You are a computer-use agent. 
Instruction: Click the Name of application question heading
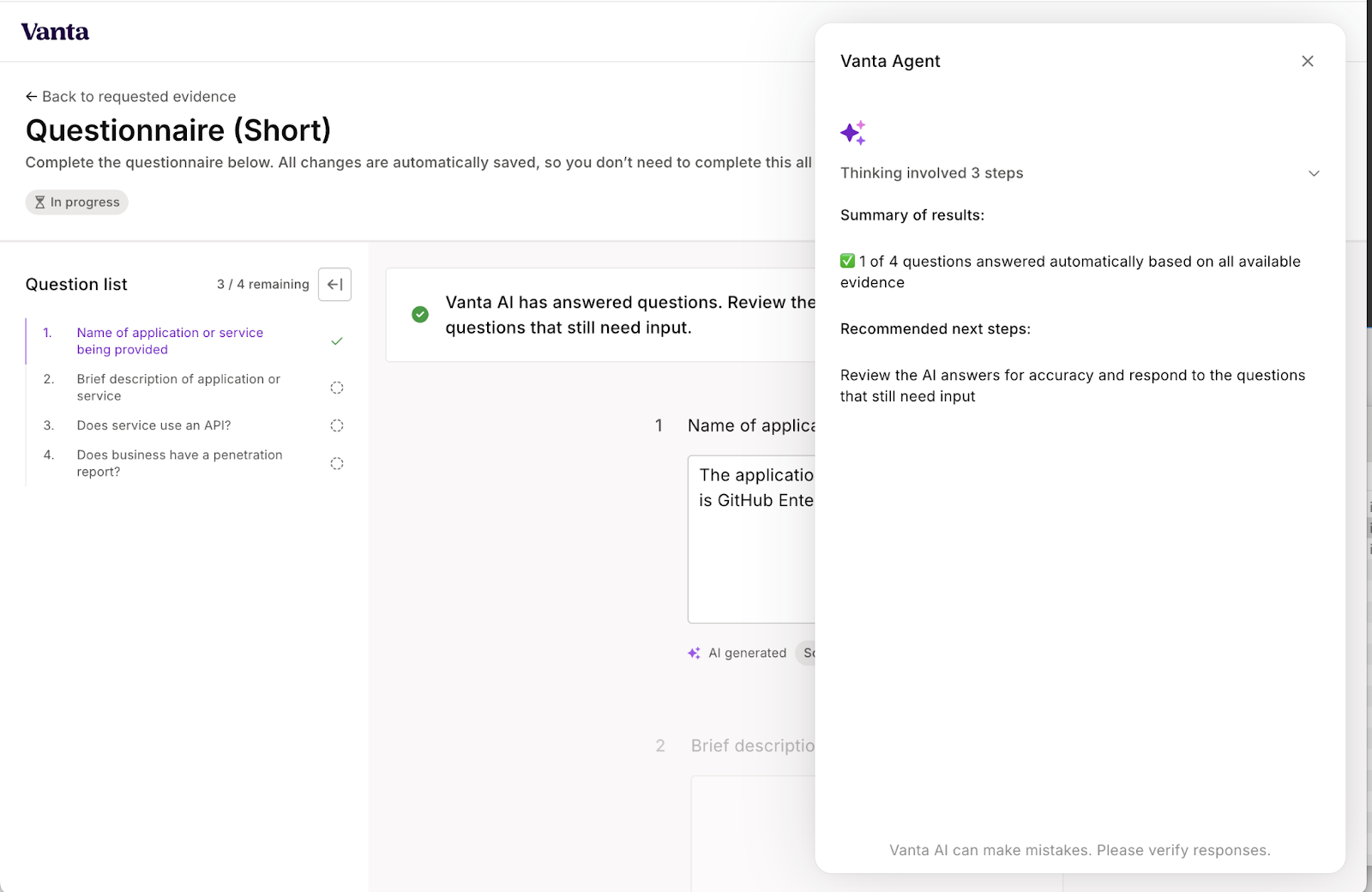751,425
